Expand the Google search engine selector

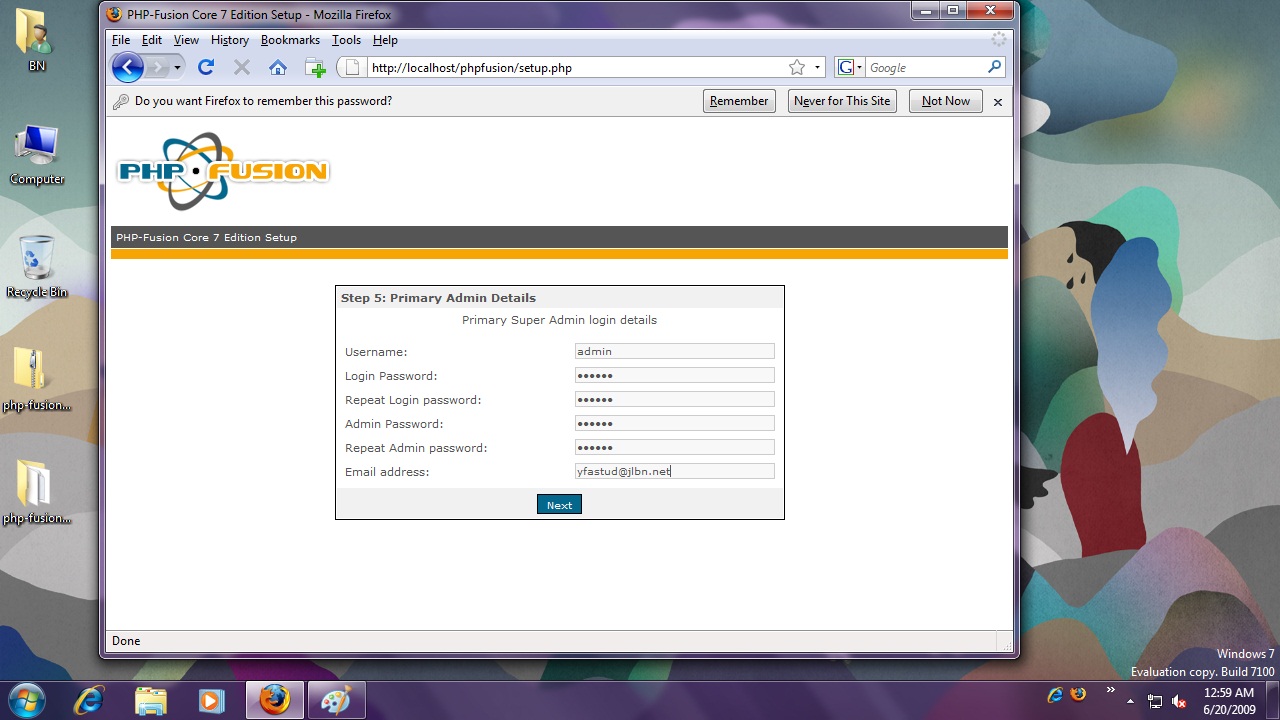click(849, 68)
